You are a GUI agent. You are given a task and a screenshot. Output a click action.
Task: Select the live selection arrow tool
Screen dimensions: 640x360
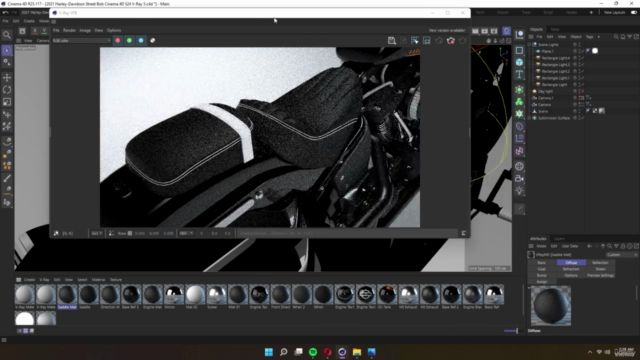[x=7, y=50]
